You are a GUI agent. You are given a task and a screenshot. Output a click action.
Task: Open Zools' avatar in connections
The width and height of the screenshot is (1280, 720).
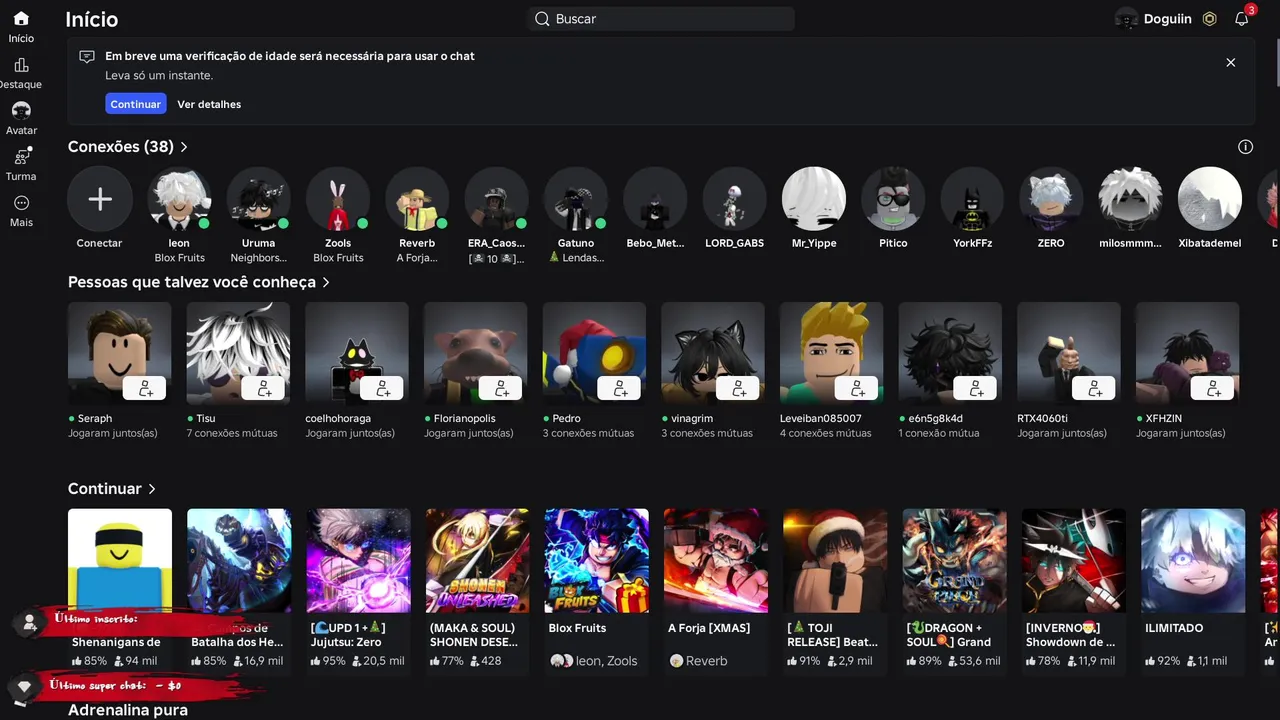click(338, 199)
